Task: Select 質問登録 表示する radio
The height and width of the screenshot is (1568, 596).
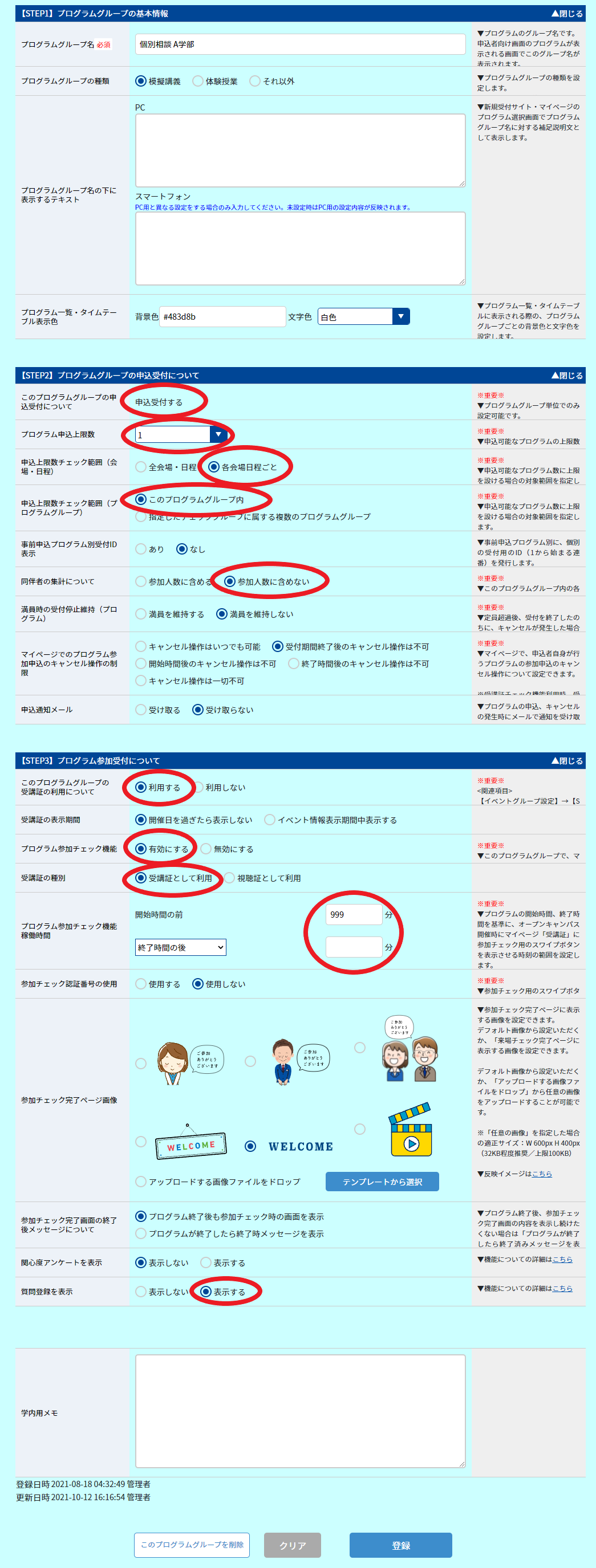Action: pyautogui.click(x=206, y=1292)
